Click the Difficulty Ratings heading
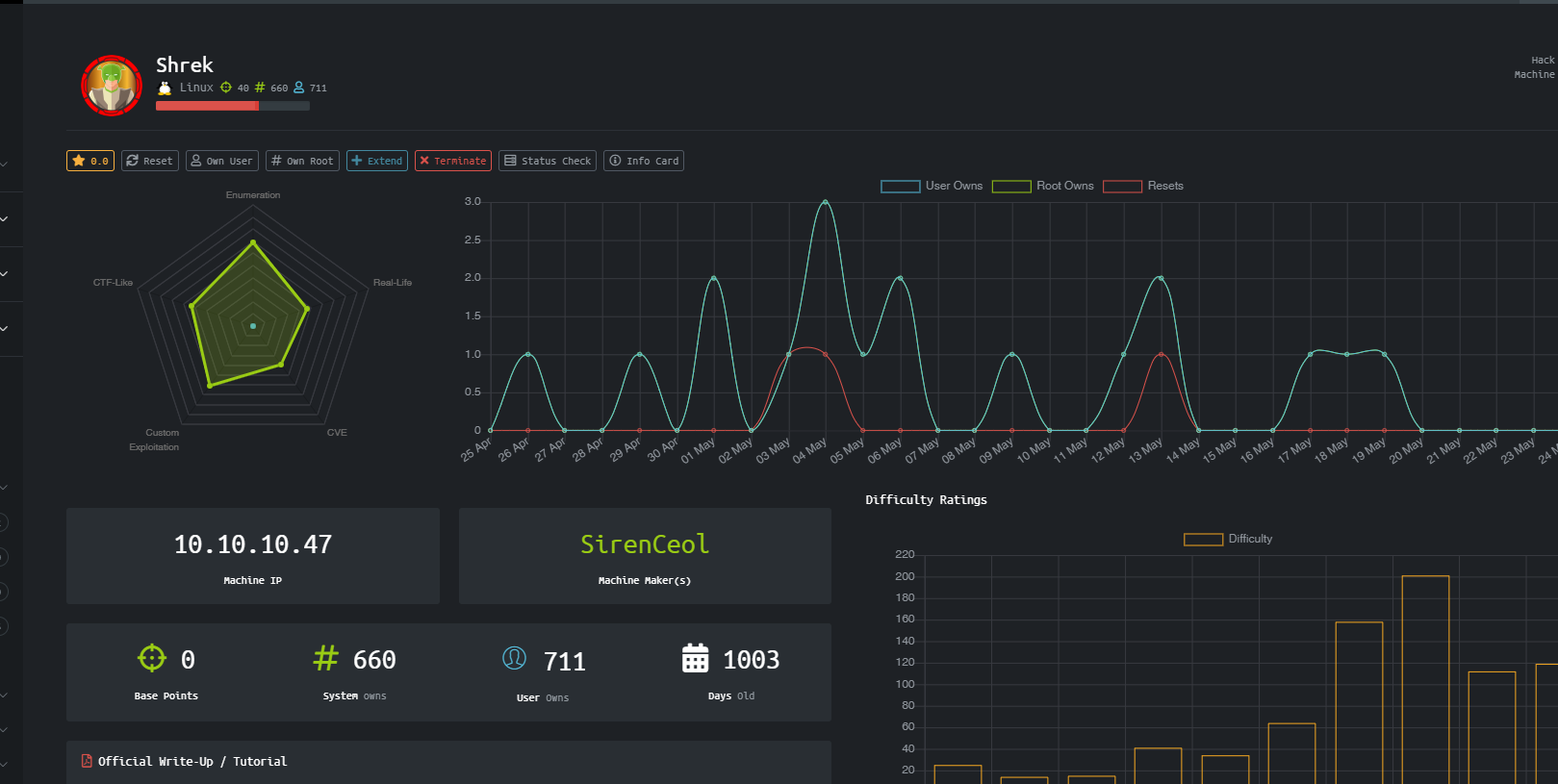 (926, 500)
